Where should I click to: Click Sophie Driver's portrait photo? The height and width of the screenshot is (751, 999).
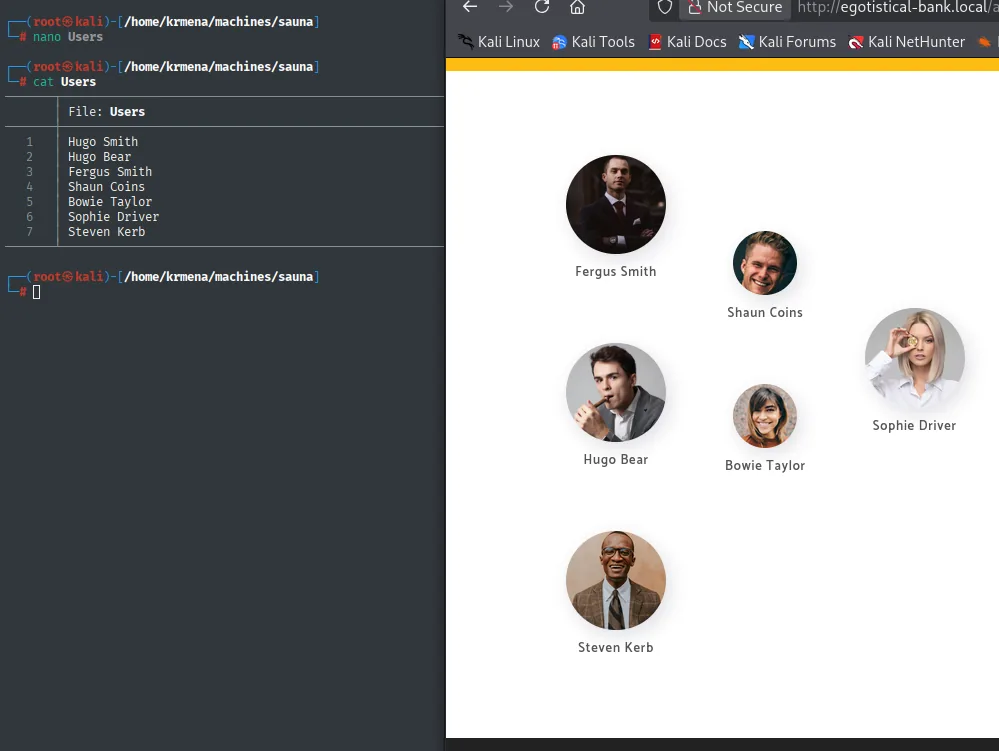click(914, 358)
